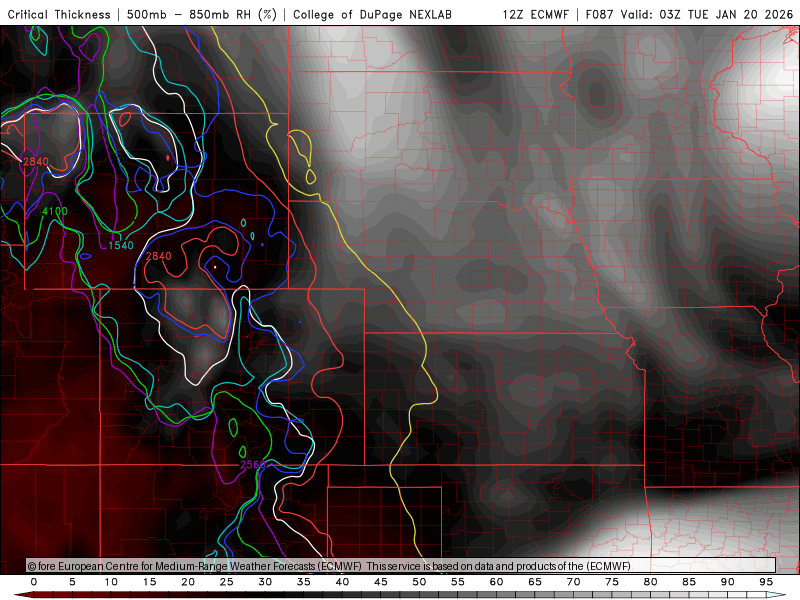Click the 50 value on the color scale
The width and height of the screenshot is (800, 600).
click(x=419, y=582)
